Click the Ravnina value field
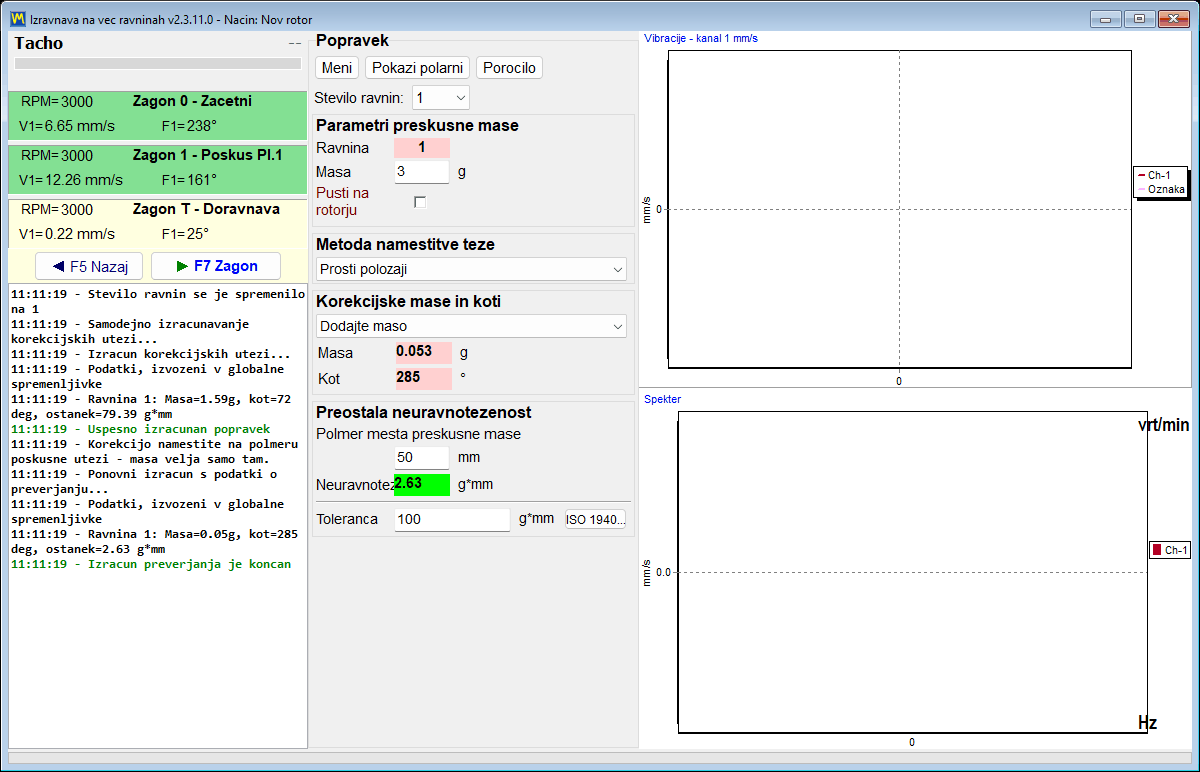The height and width of the screenshot is (772, 1200). pyautogui.click(x=422, y=148)
